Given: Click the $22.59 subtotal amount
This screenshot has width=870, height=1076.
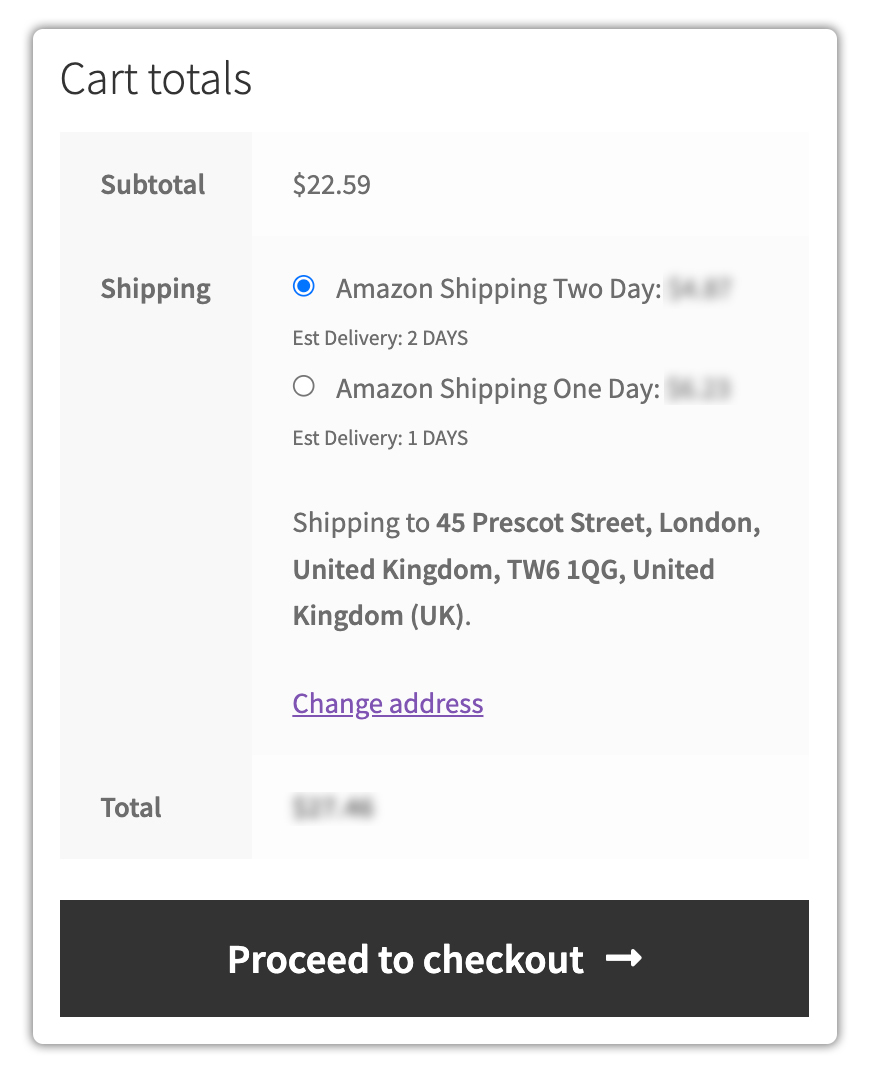Looking at the screenshot, I should coord(331,185).
